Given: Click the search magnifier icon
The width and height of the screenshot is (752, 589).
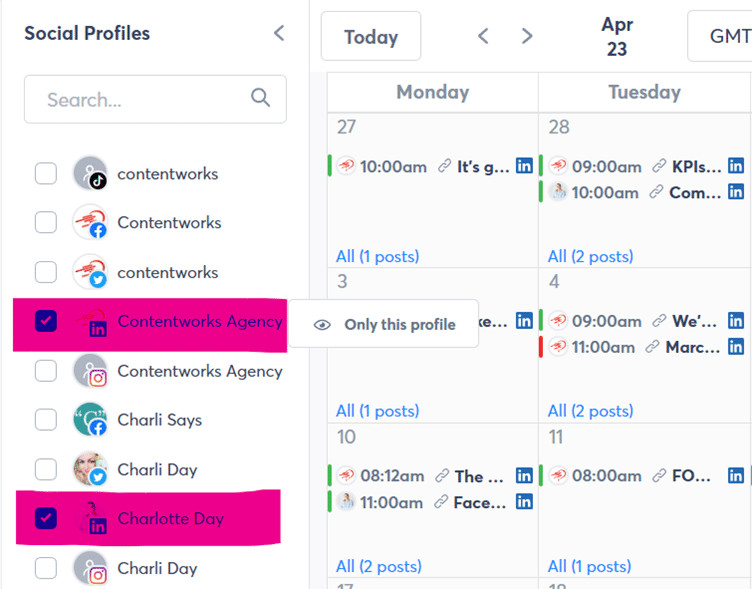Looking at the screenshot, I should [261, 98].
